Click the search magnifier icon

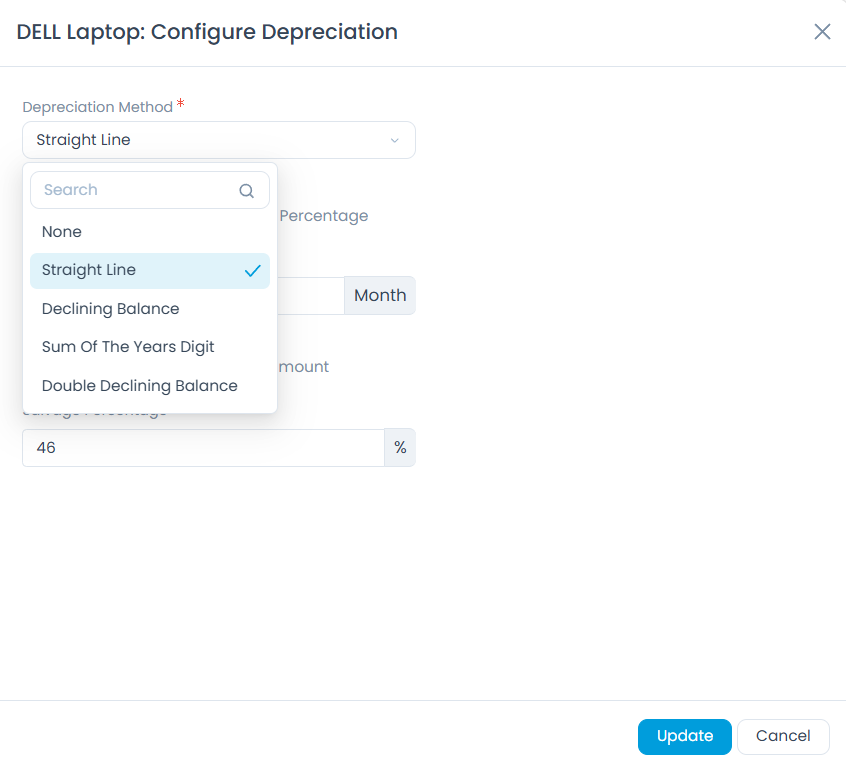247,190
